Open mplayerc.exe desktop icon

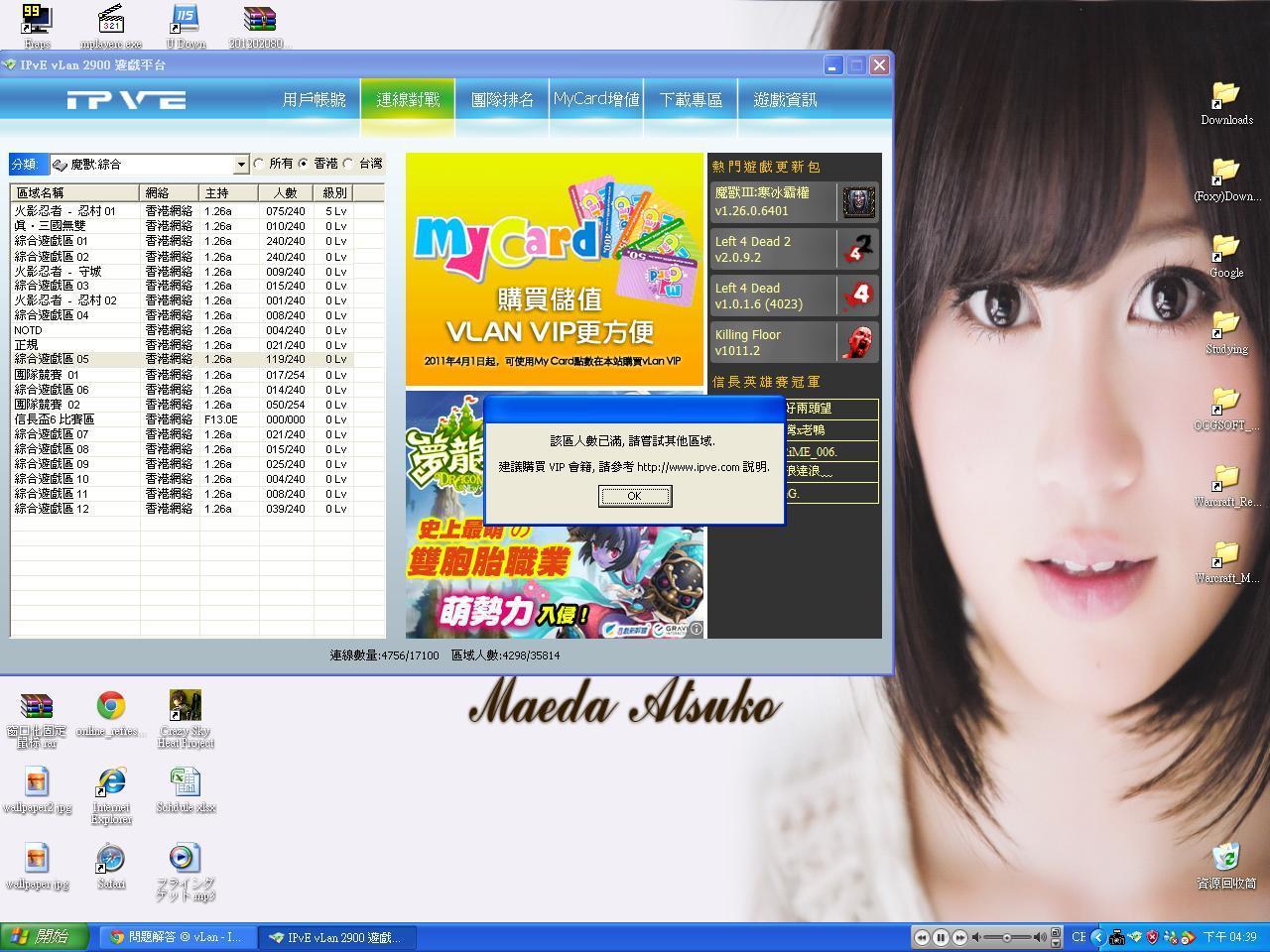[111, 27]
